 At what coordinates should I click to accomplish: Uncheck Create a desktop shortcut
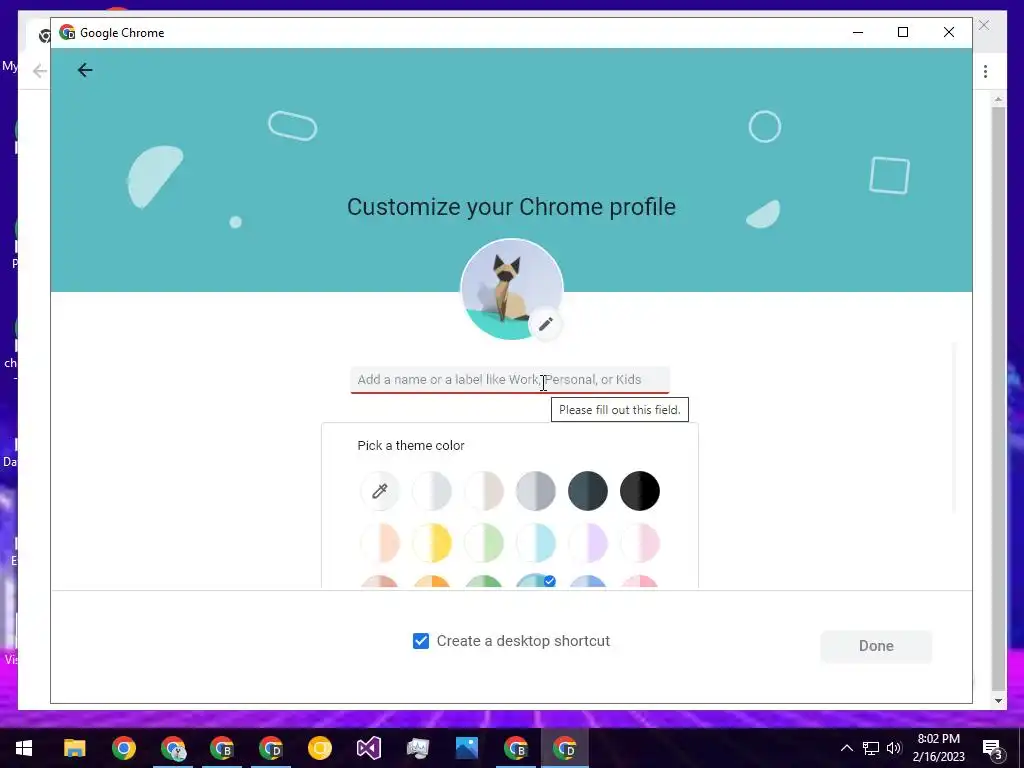pos(421,641)
